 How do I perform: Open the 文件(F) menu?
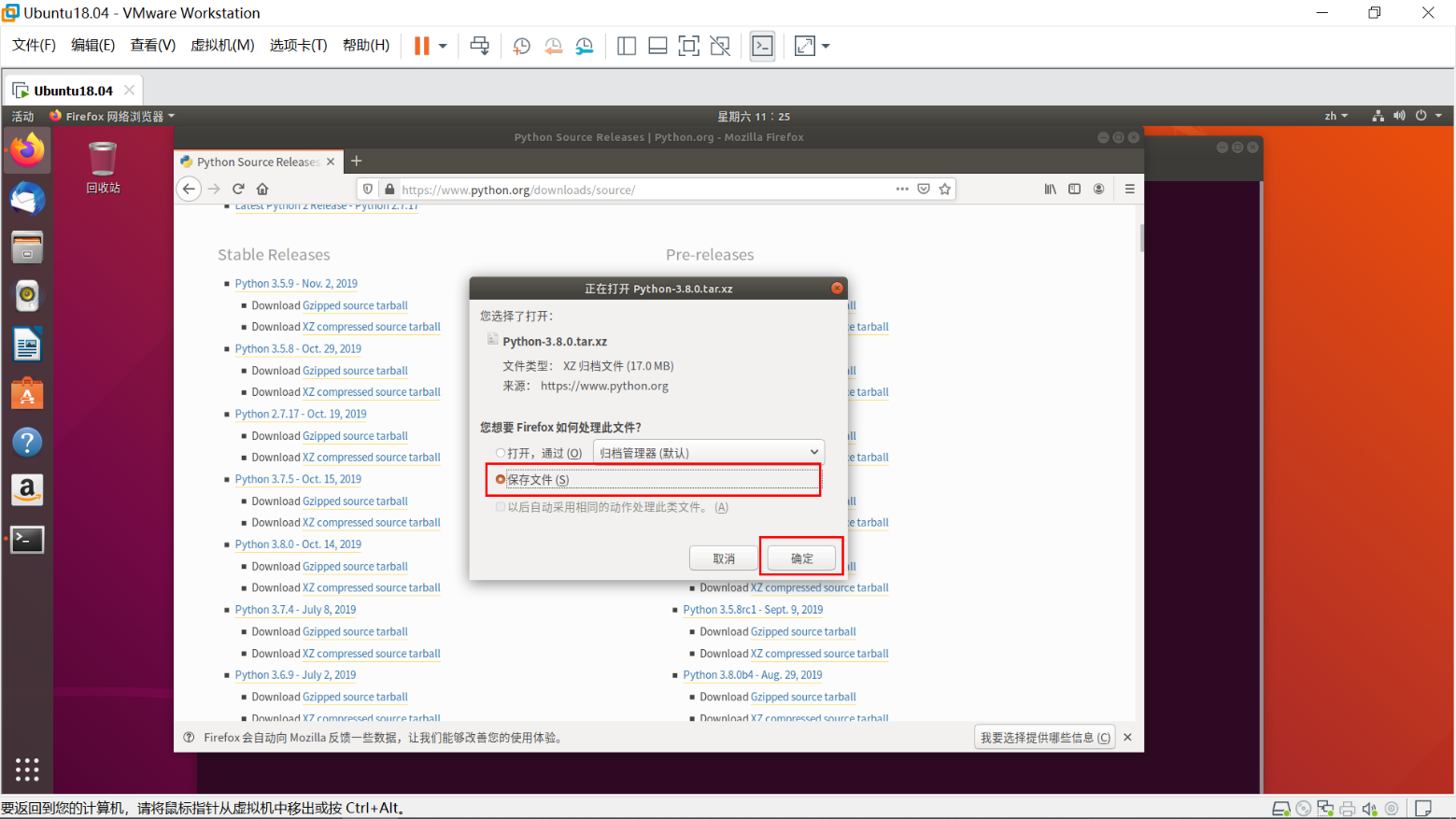coord(34,46)
